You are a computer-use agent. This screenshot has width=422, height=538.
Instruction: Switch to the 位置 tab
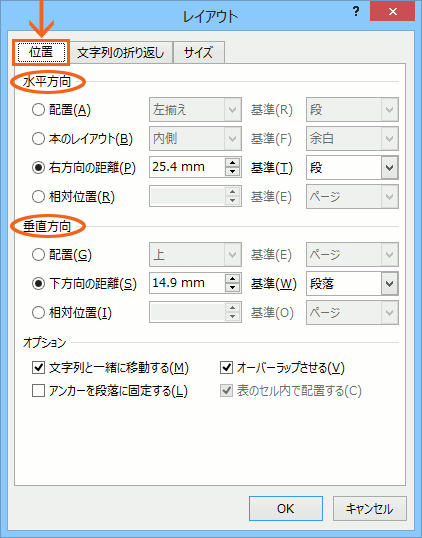(x=41, y=52)
